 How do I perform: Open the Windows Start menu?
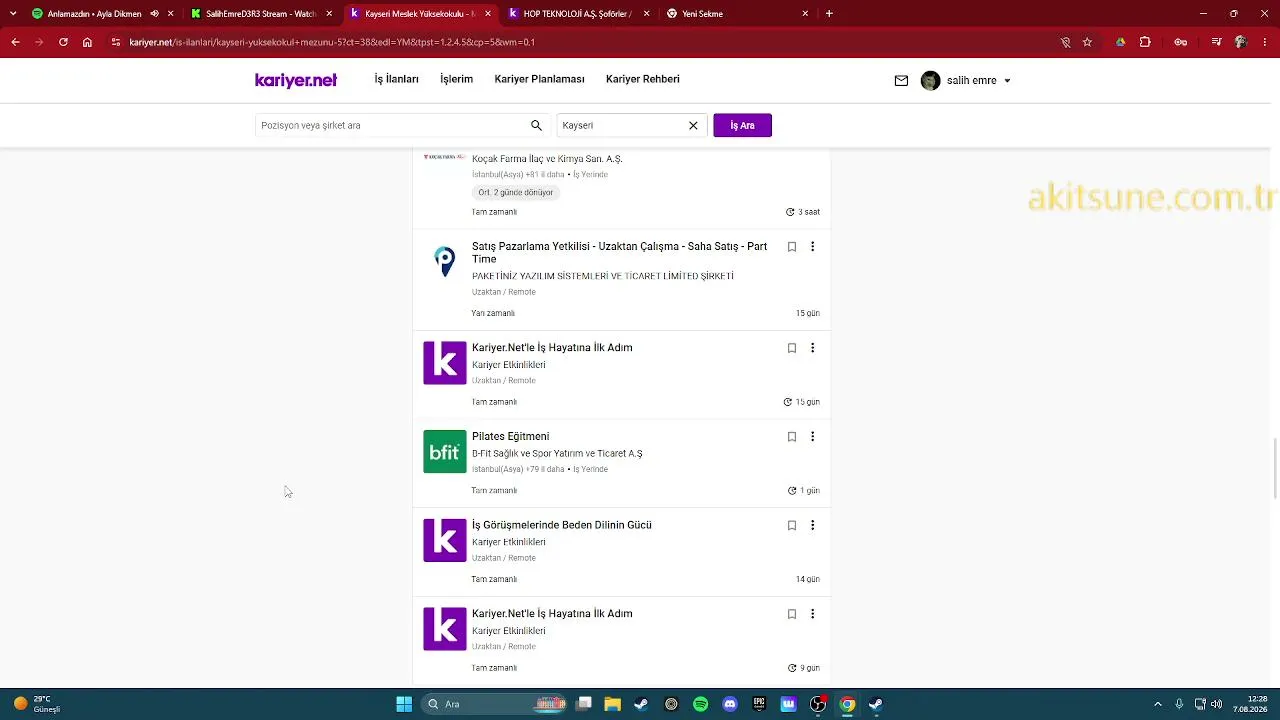click(x=404, y=704)
